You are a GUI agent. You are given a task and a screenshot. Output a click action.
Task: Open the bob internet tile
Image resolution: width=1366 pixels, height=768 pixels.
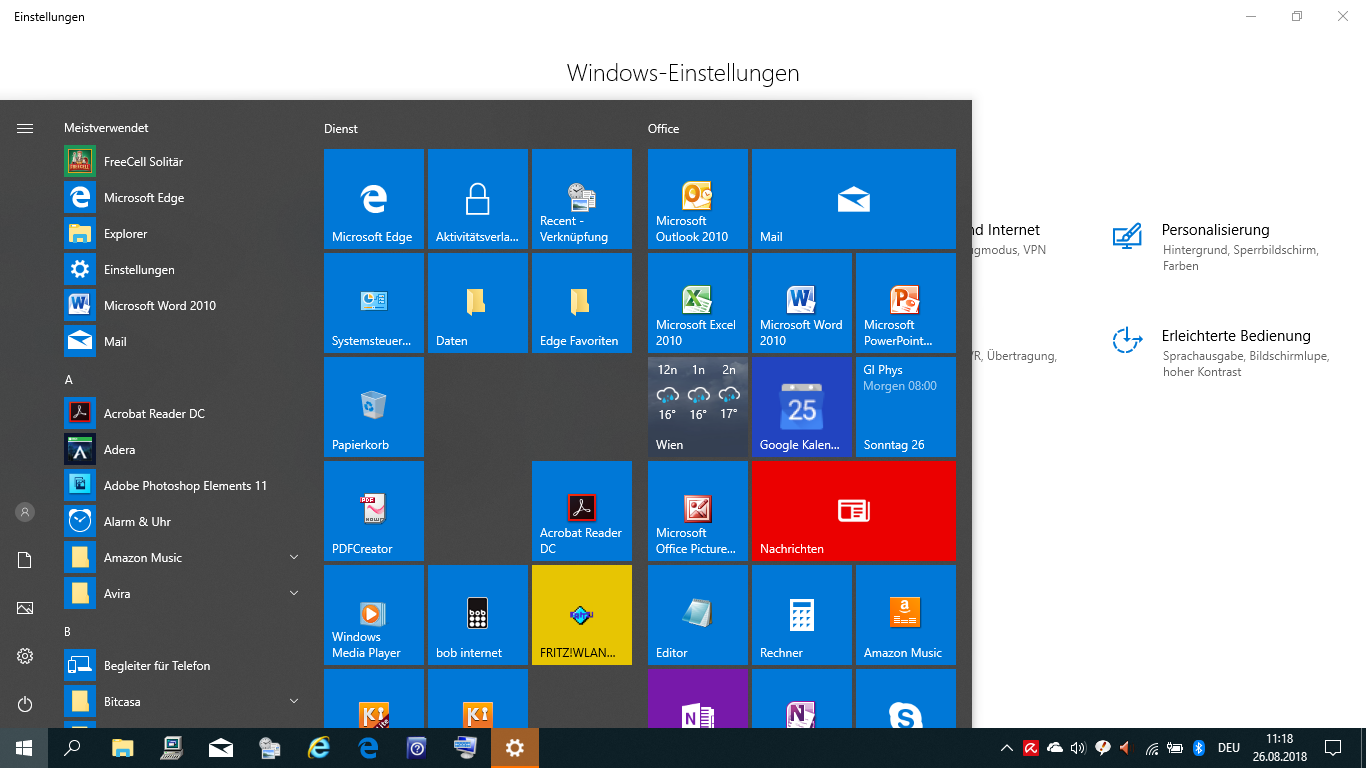(478, 615)
